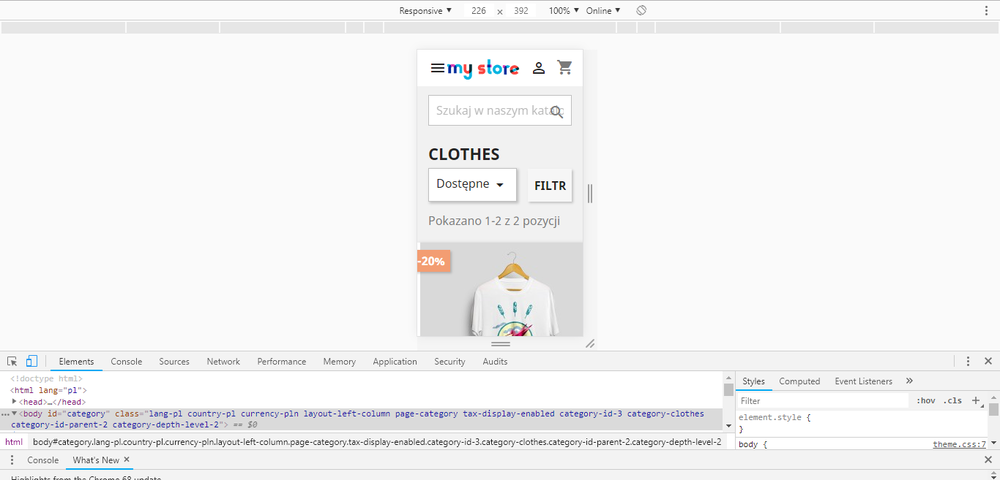Click the -20% discount badge
Screen dimensions: 1000x480
tap(434, 261)
